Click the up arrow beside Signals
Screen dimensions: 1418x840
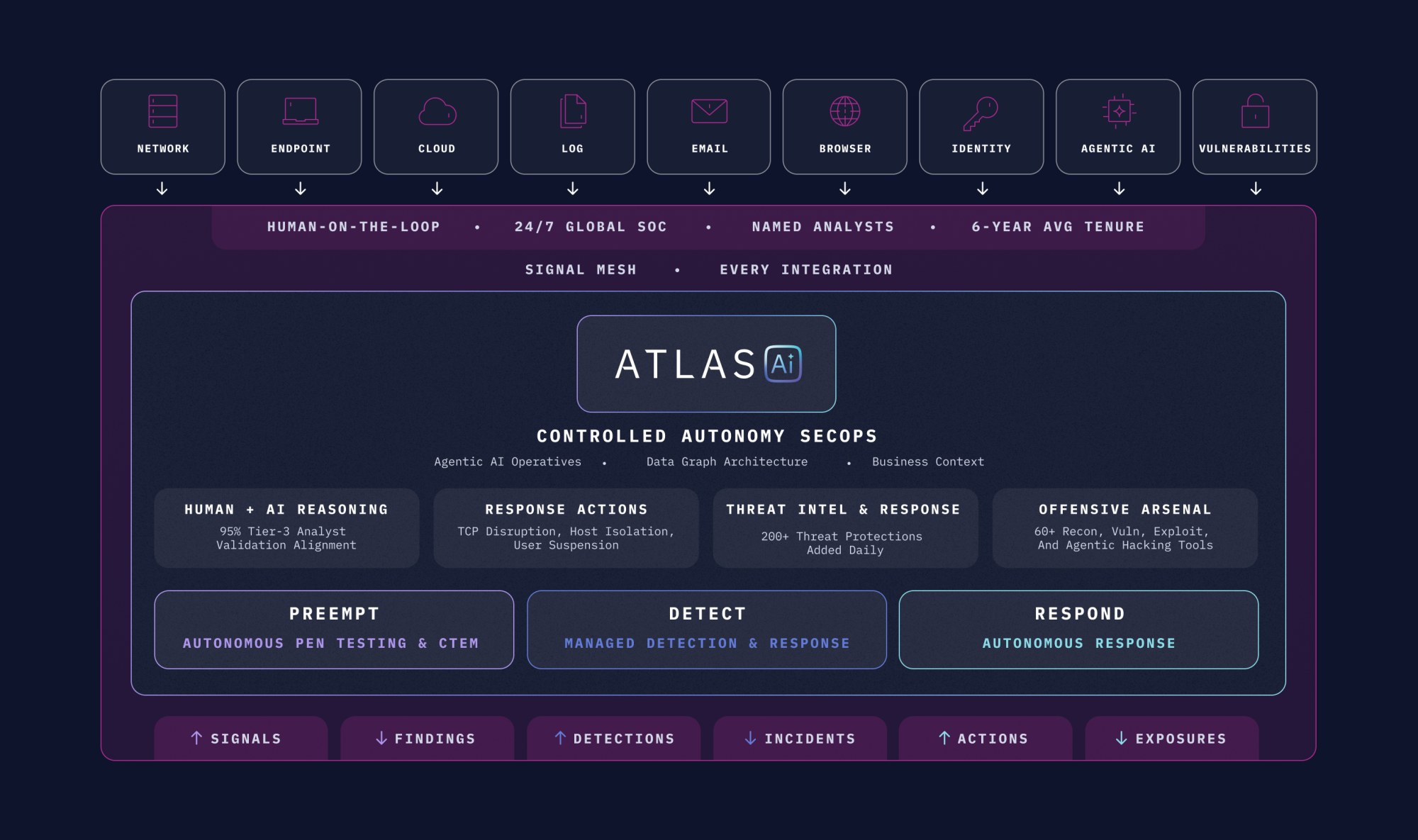[x=196, y=738]
